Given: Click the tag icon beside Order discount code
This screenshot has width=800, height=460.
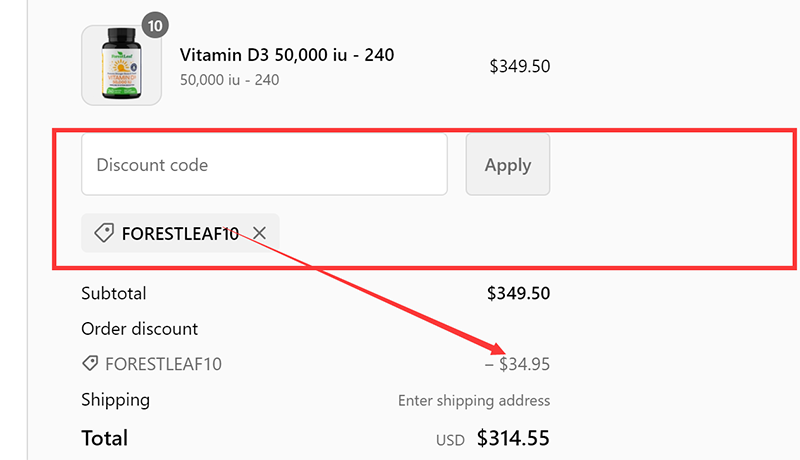Looking at the screenshot, I should (90, 364).
